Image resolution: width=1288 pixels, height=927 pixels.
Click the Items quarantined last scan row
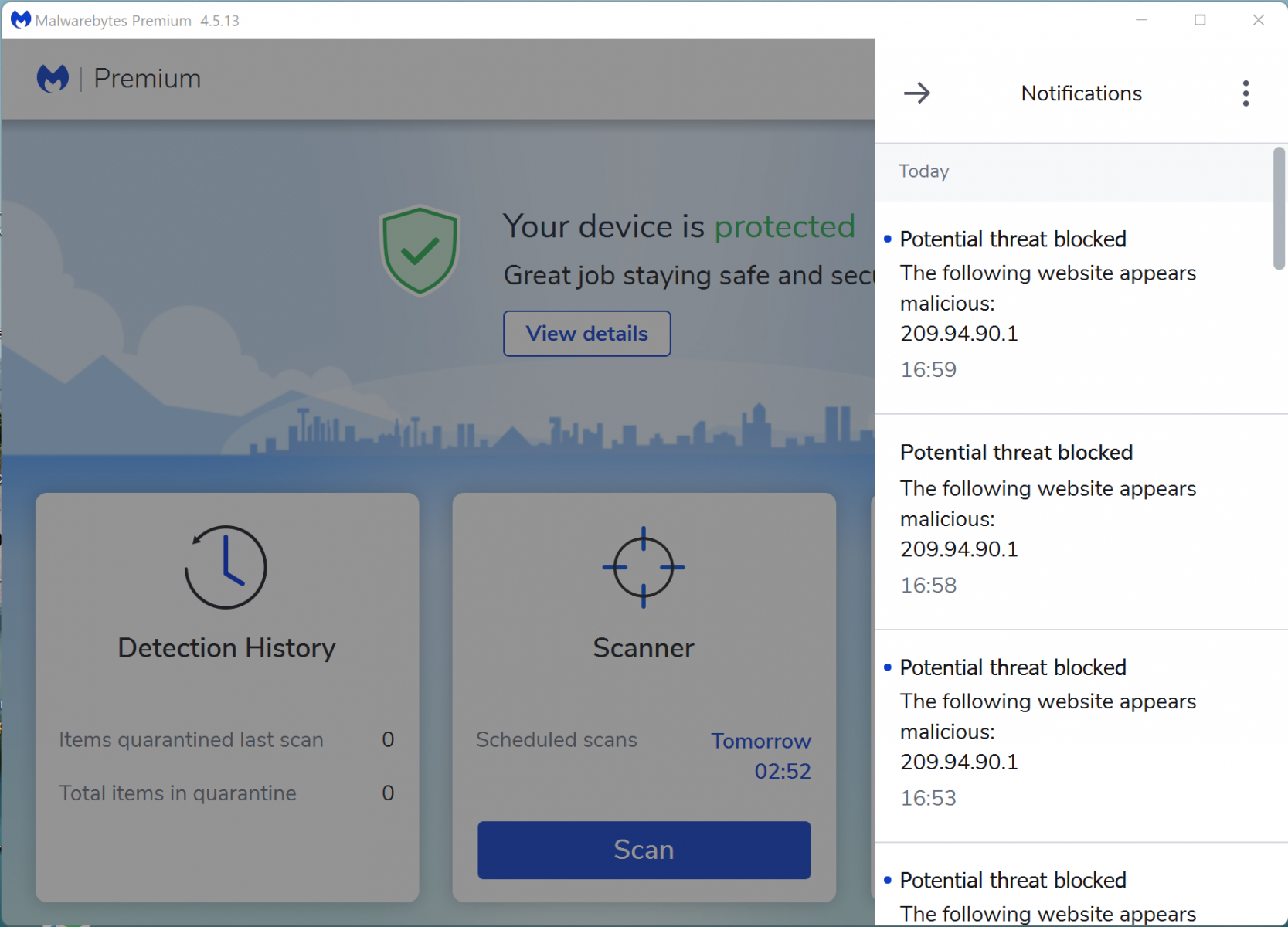click(226, 739)
